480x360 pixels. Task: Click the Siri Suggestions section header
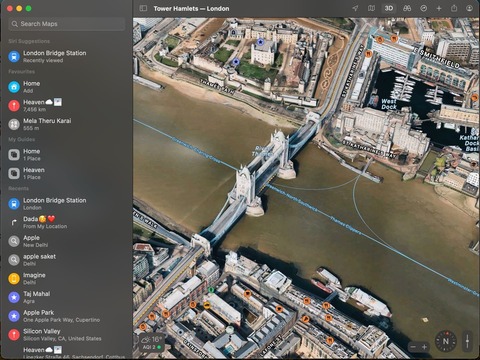tap(29, 41)
